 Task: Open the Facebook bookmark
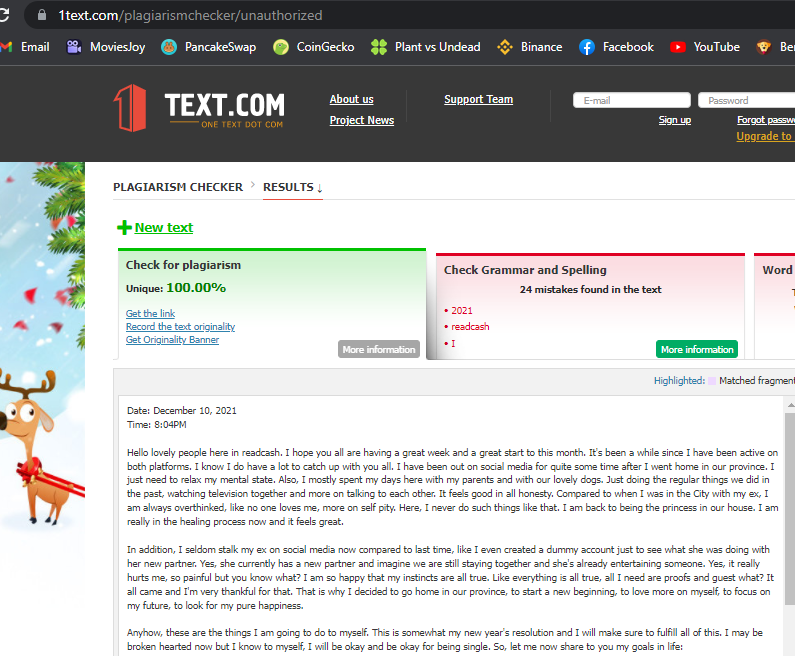617,47
